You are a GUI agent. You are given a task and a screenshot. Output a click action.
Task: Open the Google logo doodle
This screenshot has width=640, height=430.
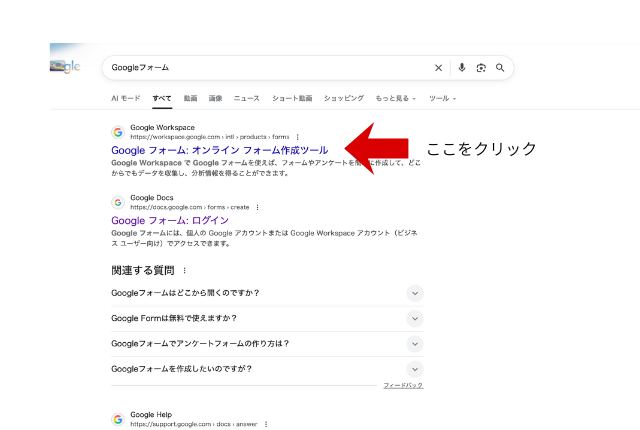coord(65,66)
